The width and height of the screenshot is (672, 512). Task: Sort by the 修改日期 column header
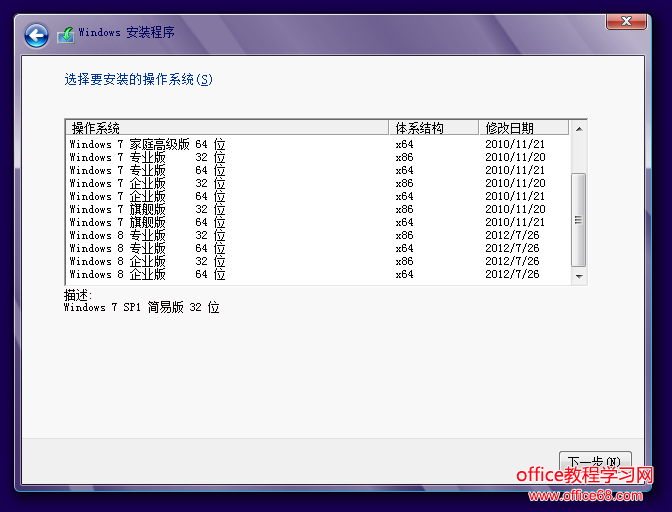coord(524,128)
